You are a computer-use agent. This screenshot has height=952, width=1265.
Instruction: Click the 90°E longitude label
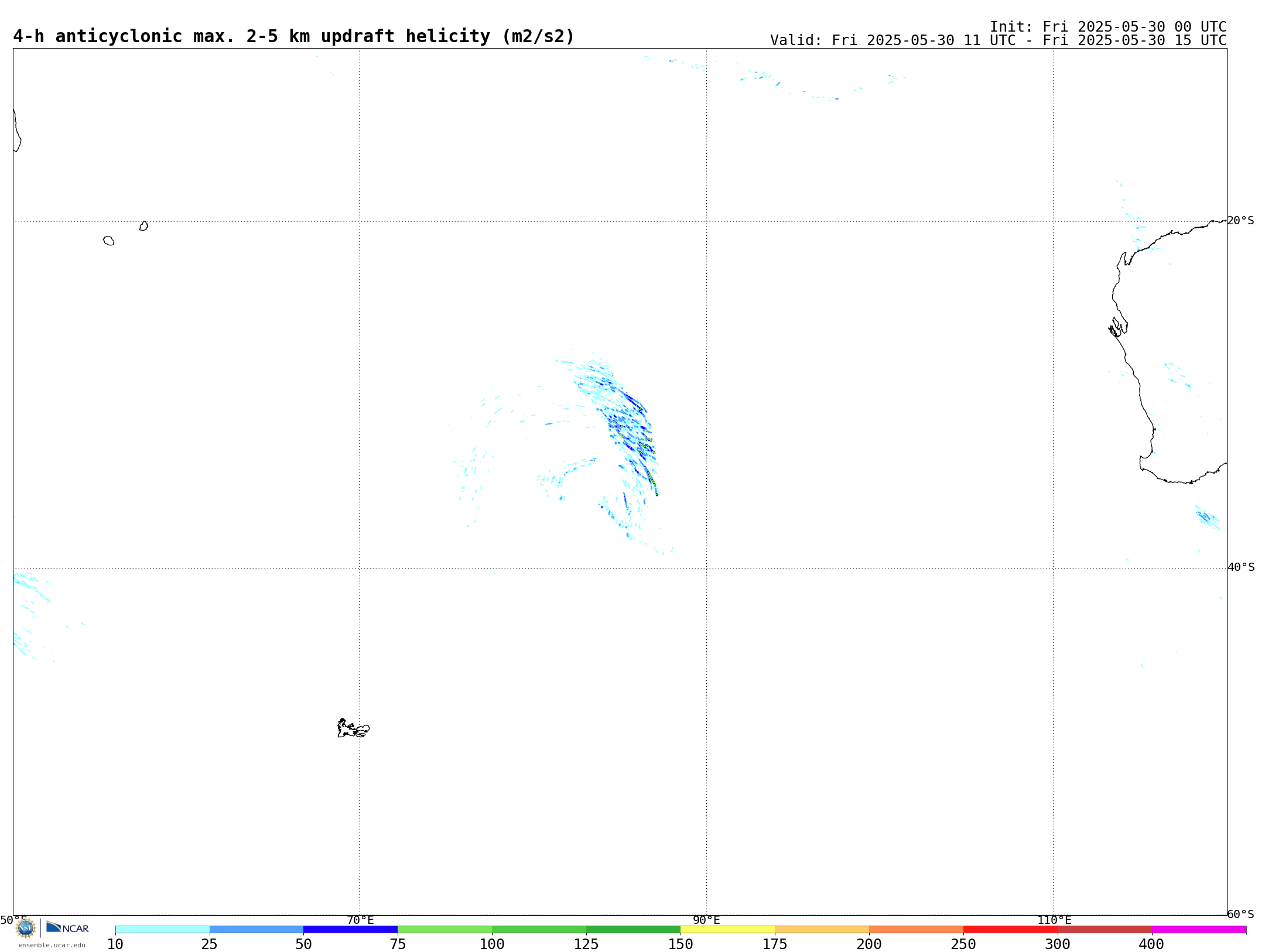(x=706, y=920)
